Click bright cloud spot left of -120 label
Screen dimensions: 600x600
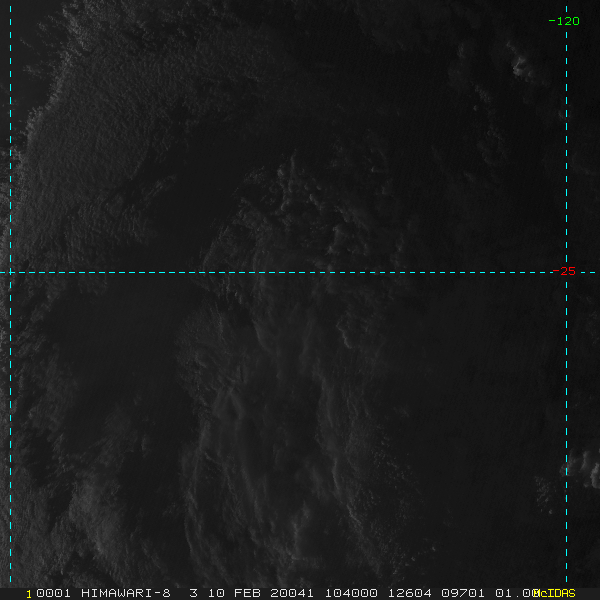(x=520, y=66)
